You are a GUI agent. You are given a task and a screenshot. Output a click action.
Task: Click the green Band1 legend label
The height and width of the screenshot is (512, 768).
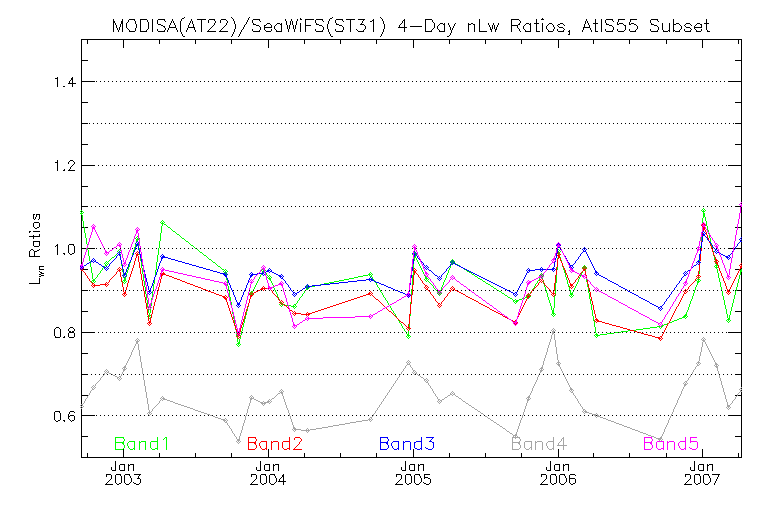pyautogui.click(x=142, y=444)
